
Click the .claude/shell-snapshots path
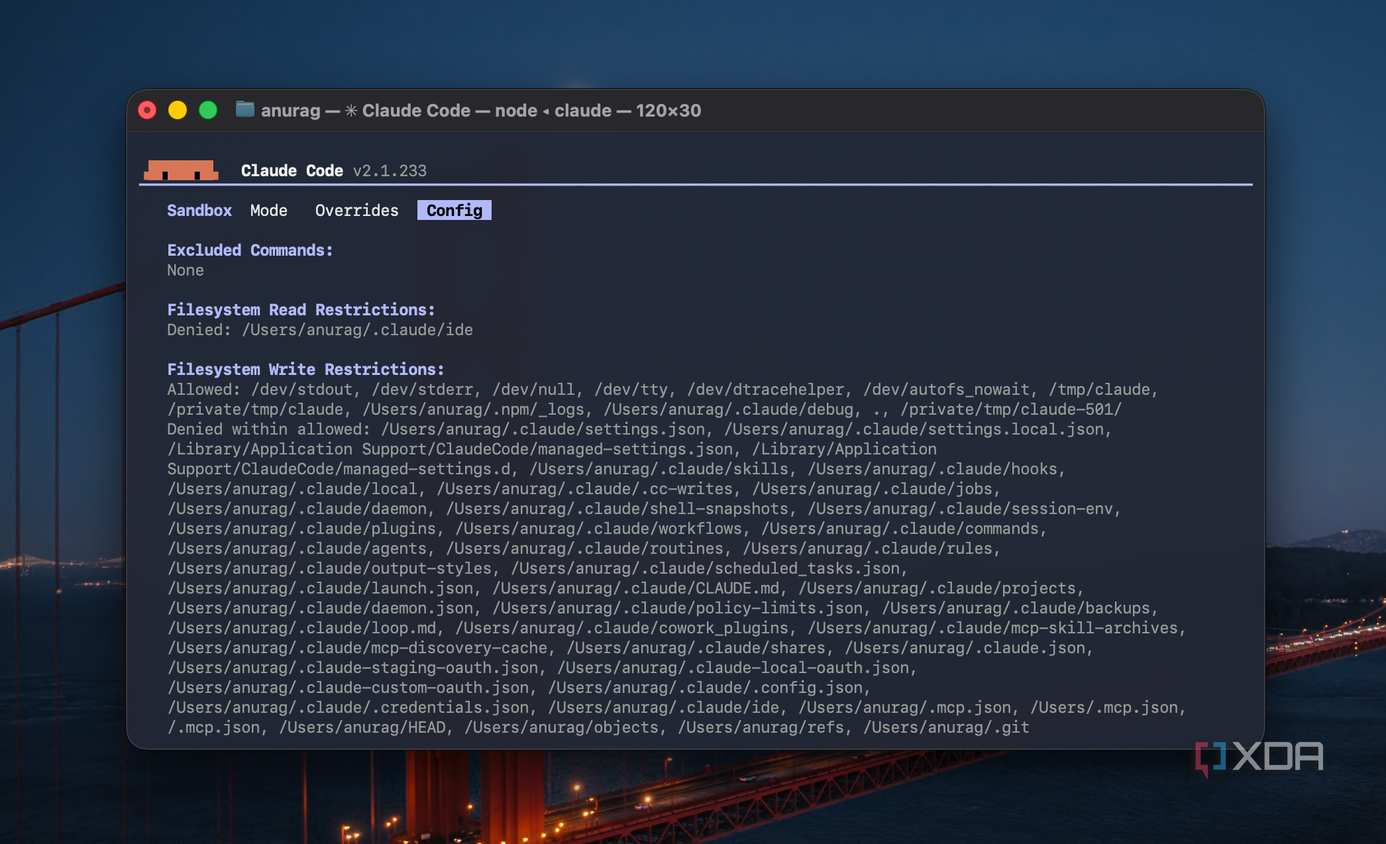618,509
